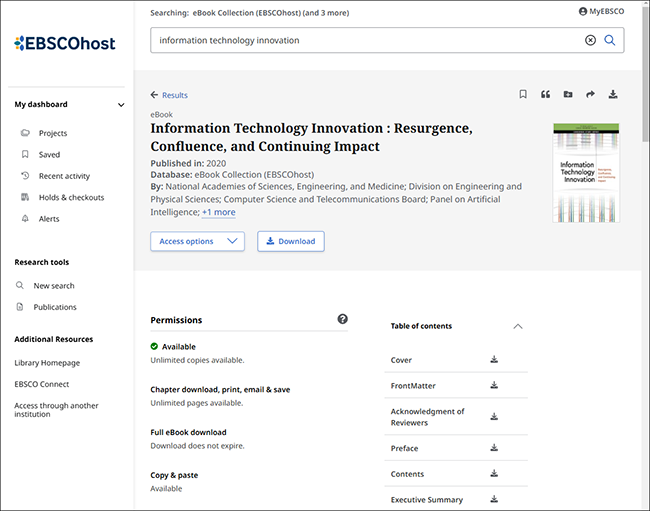Click the Publications document icon
650x511 pixels.
click(20, 307)
